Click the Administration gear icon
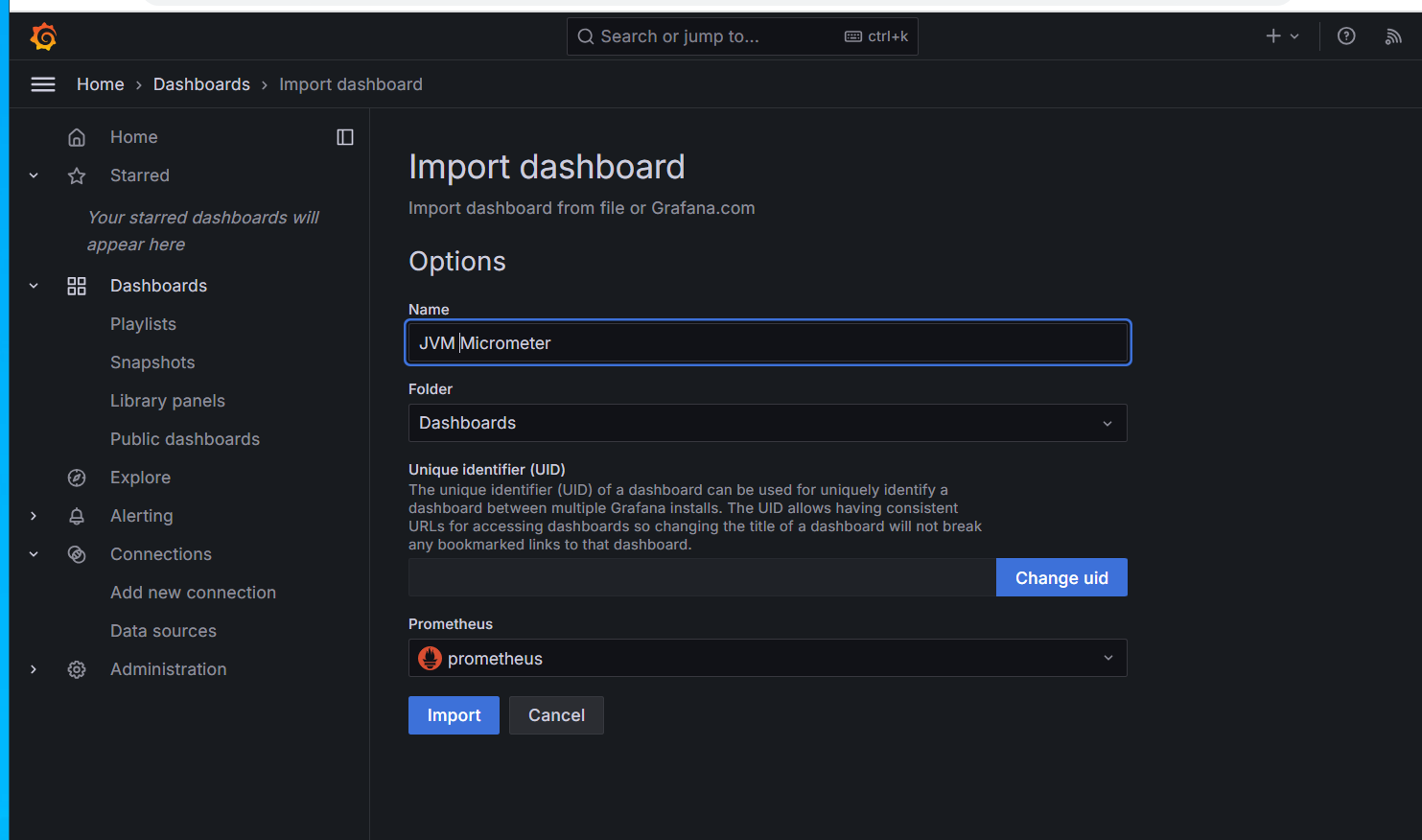The image size is (1422, 840). click(x=77, y=669)
